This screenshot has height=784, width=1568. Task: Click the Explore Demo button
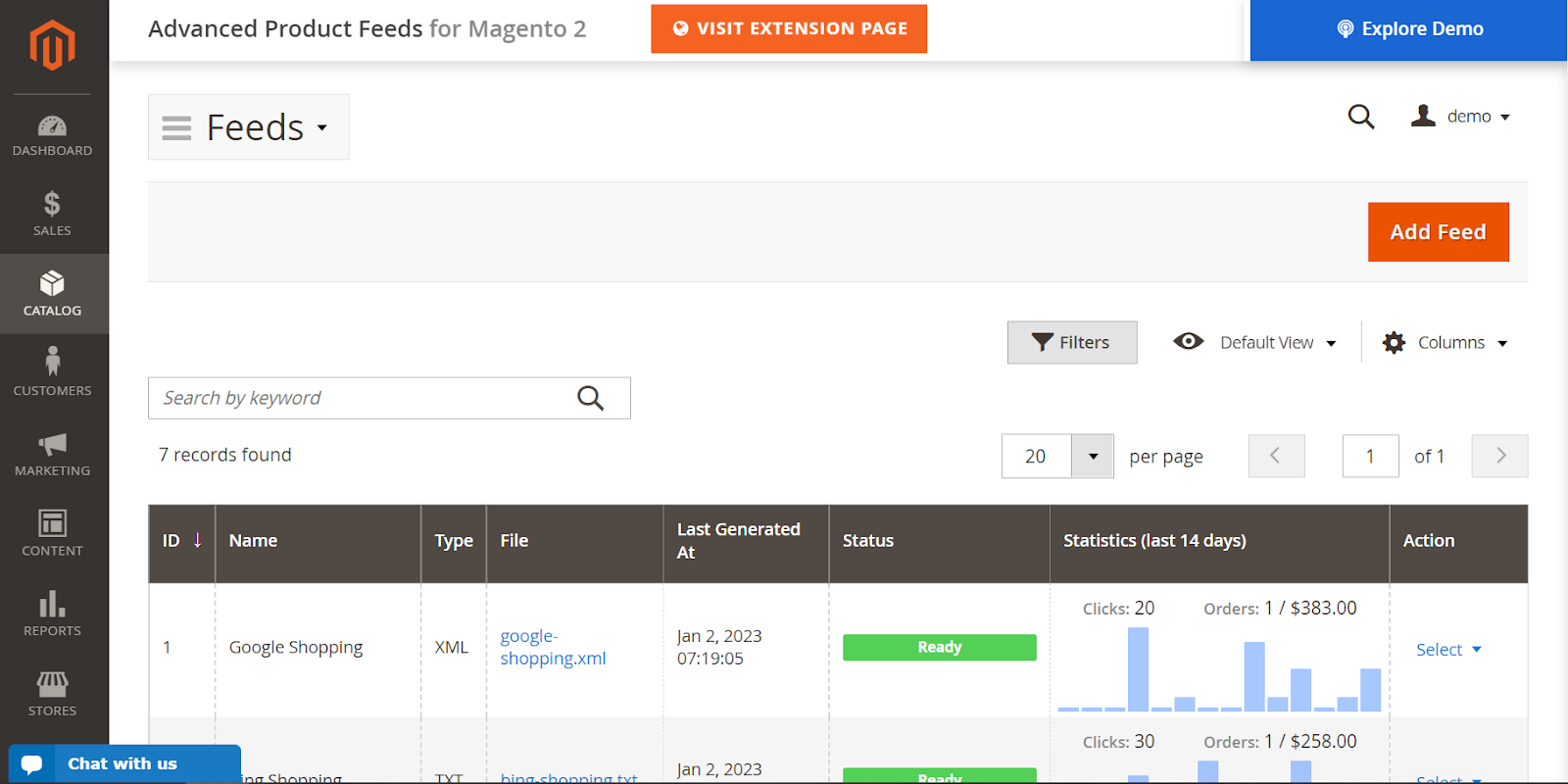(x=1409, y=29)
